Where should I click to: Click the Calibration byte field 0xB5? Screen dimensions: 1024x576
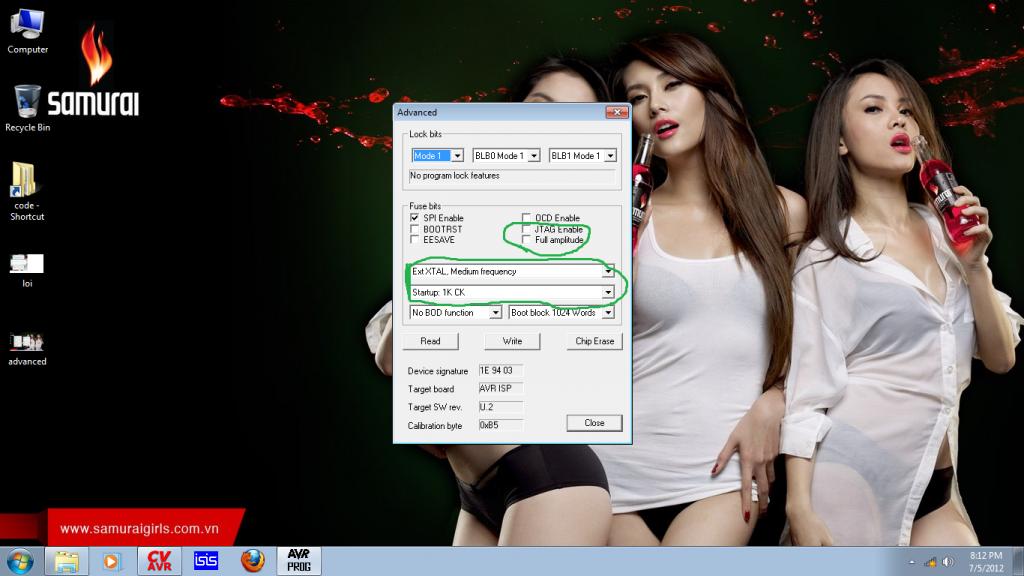[x=501, y=425]
